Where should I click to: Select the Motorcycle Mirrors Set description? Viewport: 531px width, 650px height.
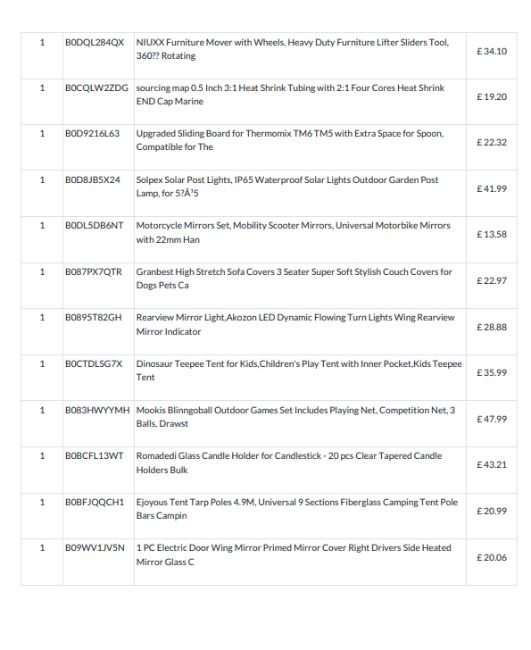pos(293,233)
